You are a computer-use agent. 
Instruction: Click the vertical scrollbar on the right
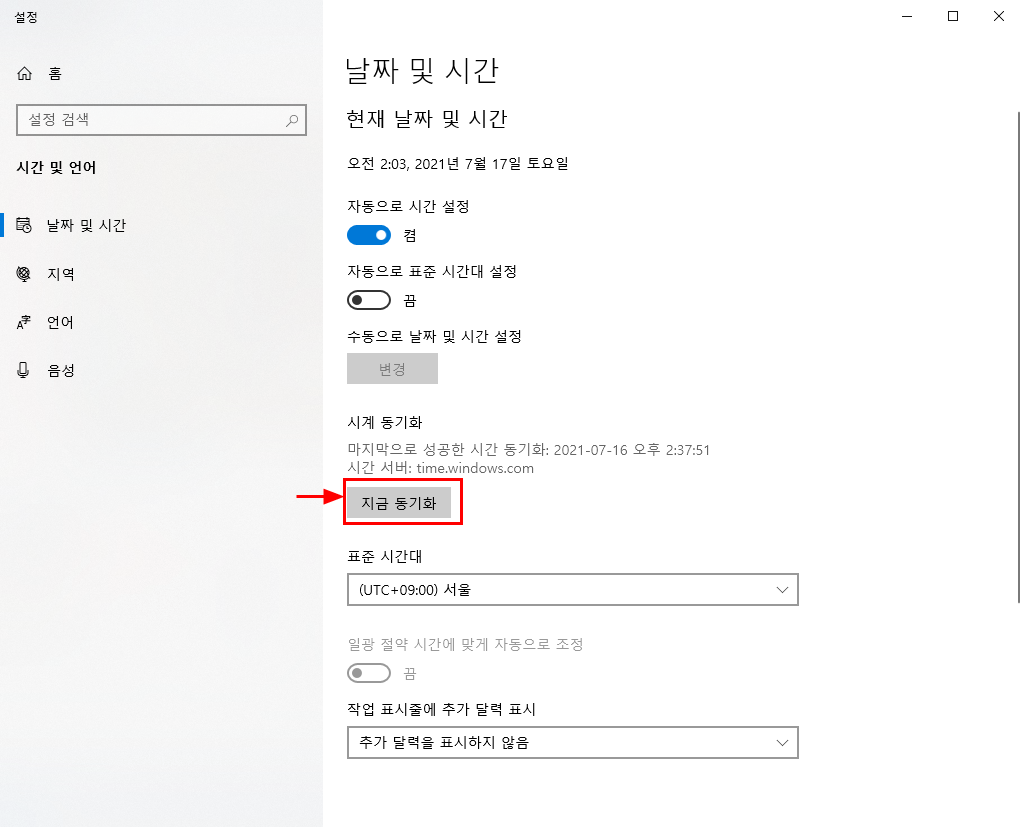click(1018, 357)
